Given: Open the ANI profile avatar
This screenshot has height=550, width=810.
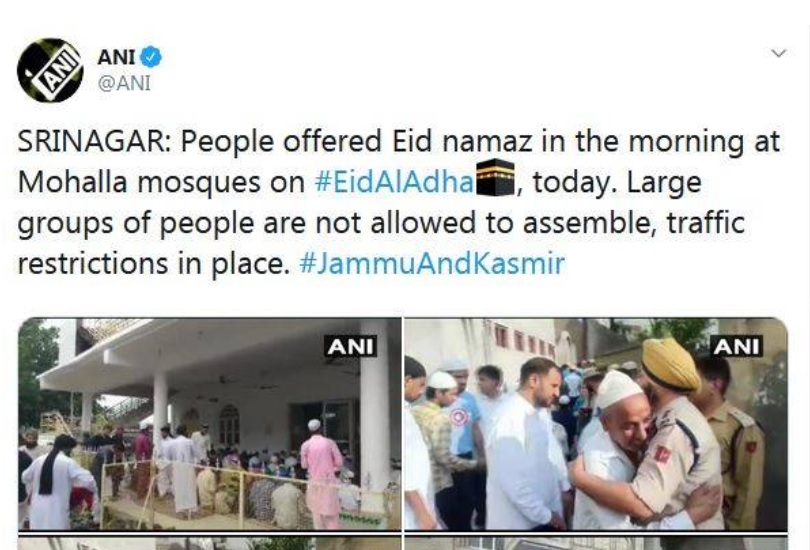Looking at the screenshot, I should pyautogui.click(x=50, y=70).
